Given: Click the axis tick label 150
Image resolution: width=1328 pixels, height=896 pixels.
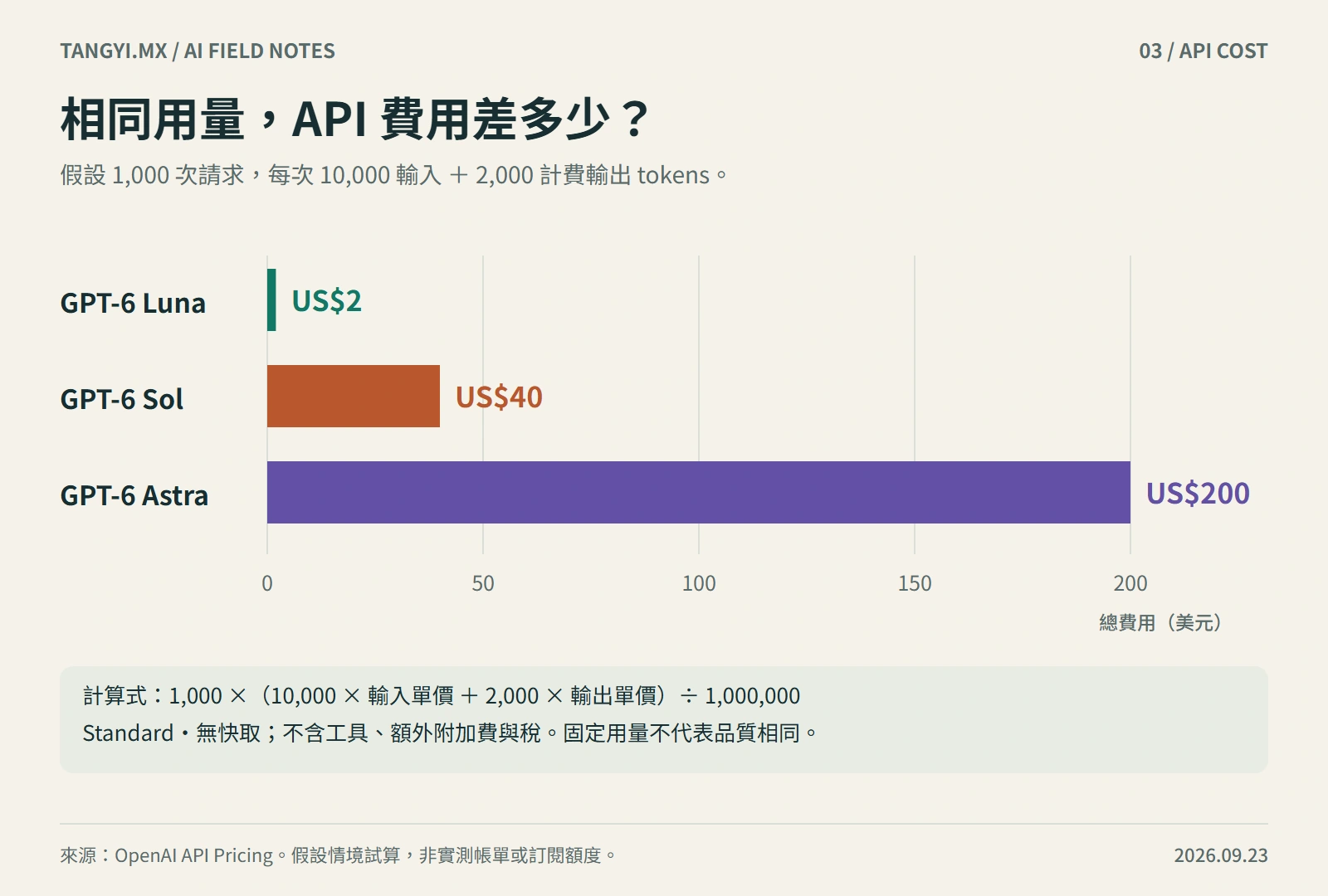Looking at the screenshot, I should pyautogui.click(x=915, y=583).
